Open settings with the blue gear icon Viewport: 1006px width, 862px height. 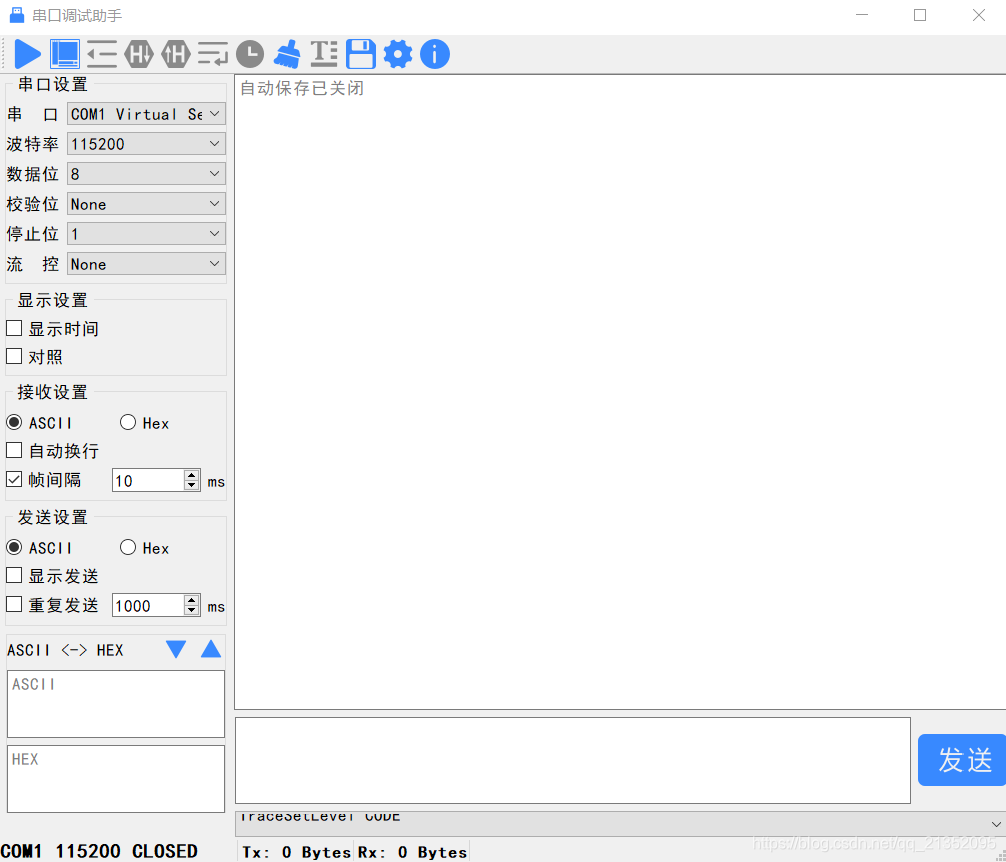[398, 54]
